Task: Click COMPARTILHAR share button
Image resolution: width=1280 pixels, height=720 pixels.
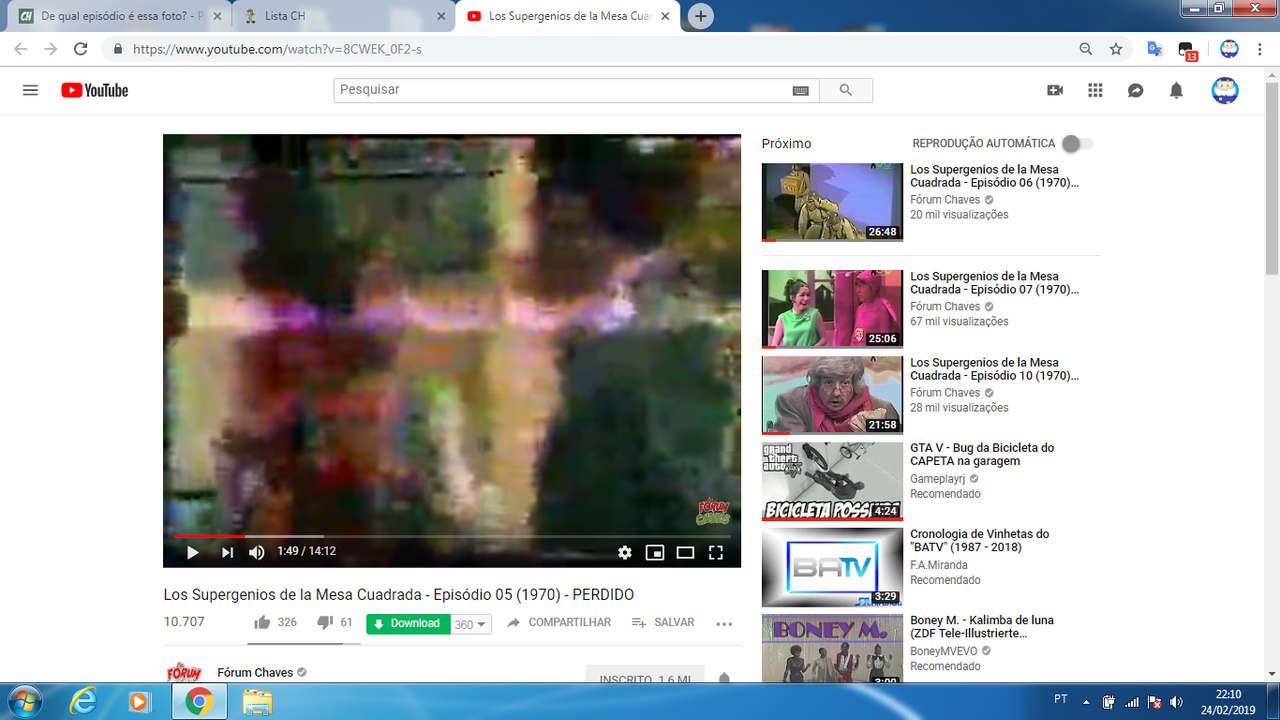Action: click(559, 622)
